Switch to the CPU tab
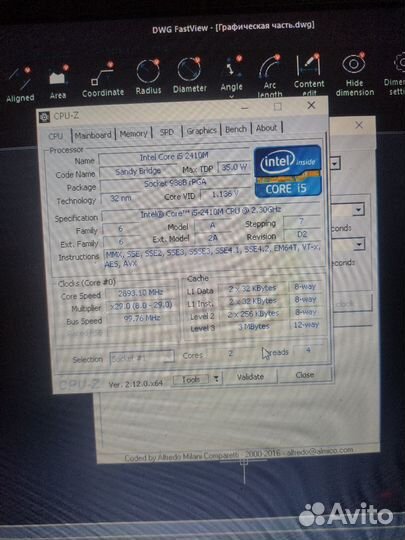 pos(55,136)
